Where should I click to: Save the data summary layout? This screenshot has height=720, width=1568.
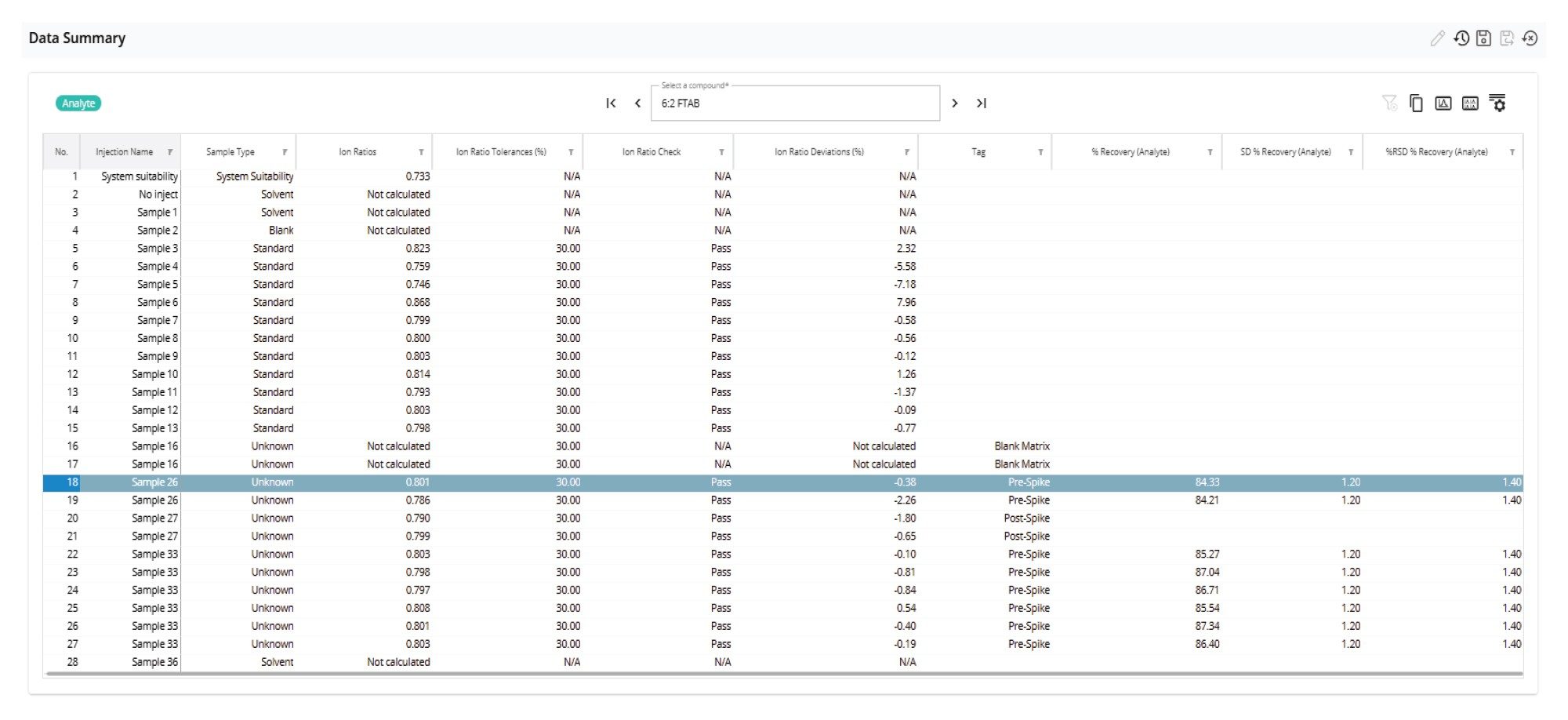pos(1483,38)
